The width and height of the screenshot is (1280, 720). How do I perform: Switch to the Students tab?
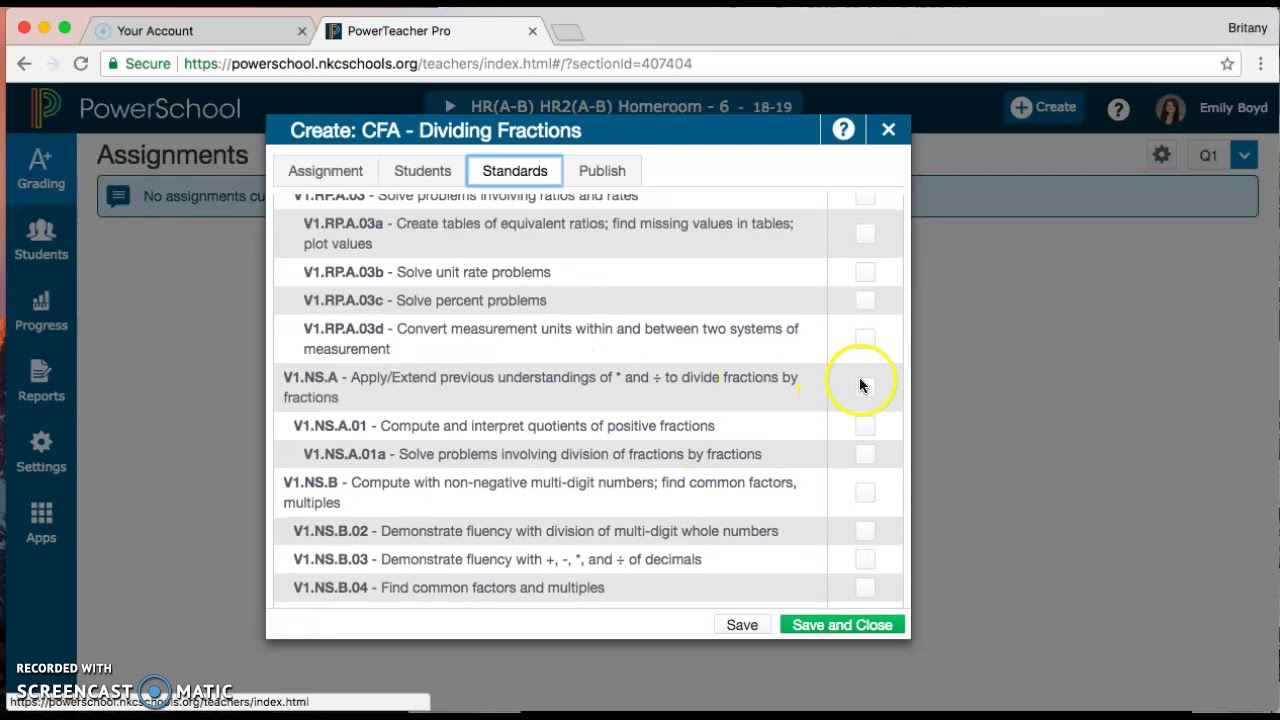coord(422,171)
